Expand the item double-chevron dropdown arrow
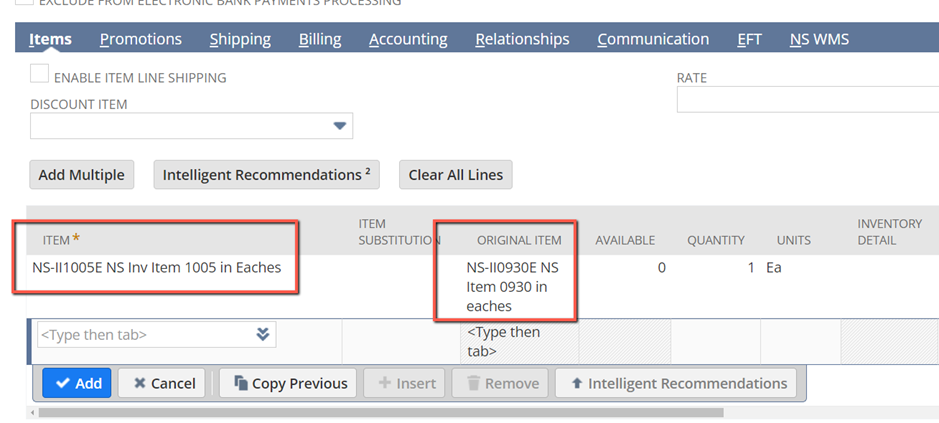 [263, 334]
